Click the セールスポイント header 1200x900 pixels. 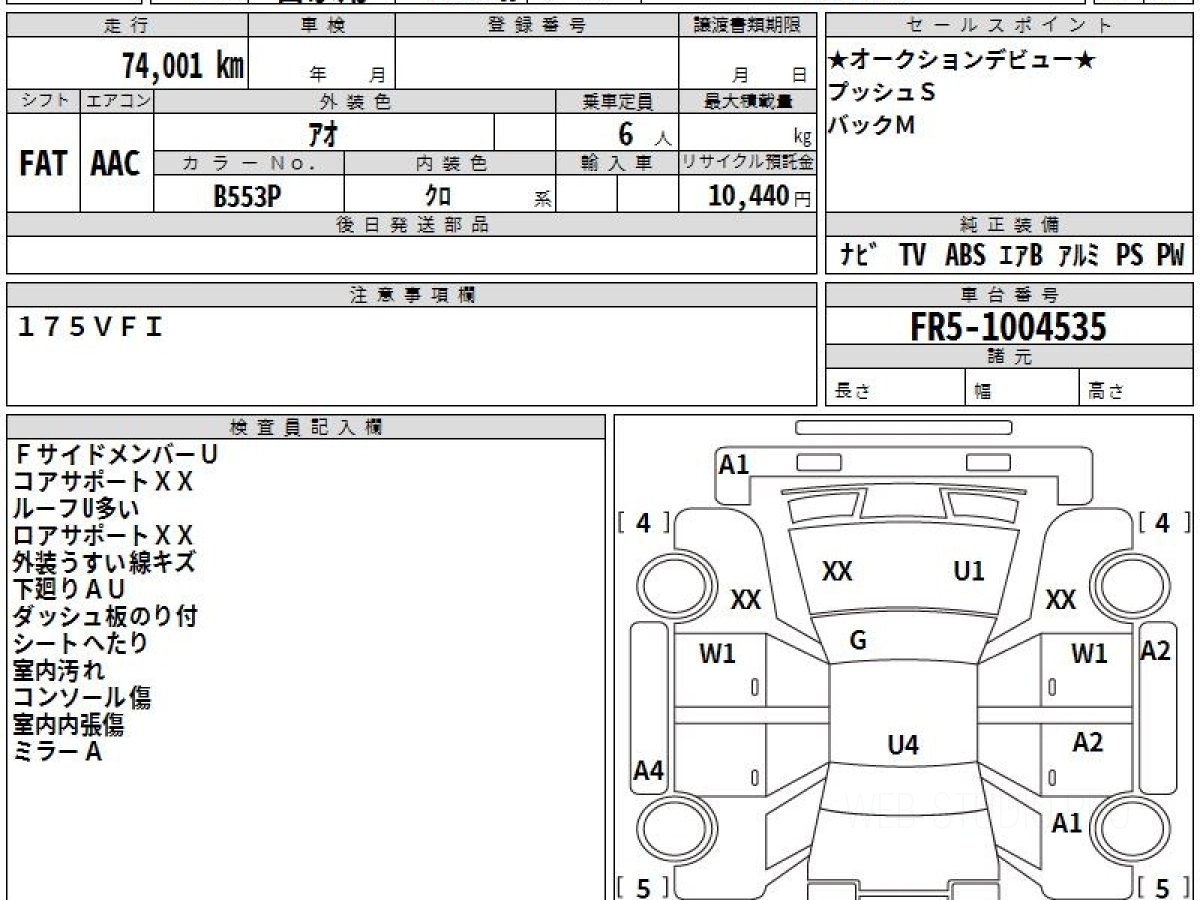1009,26
